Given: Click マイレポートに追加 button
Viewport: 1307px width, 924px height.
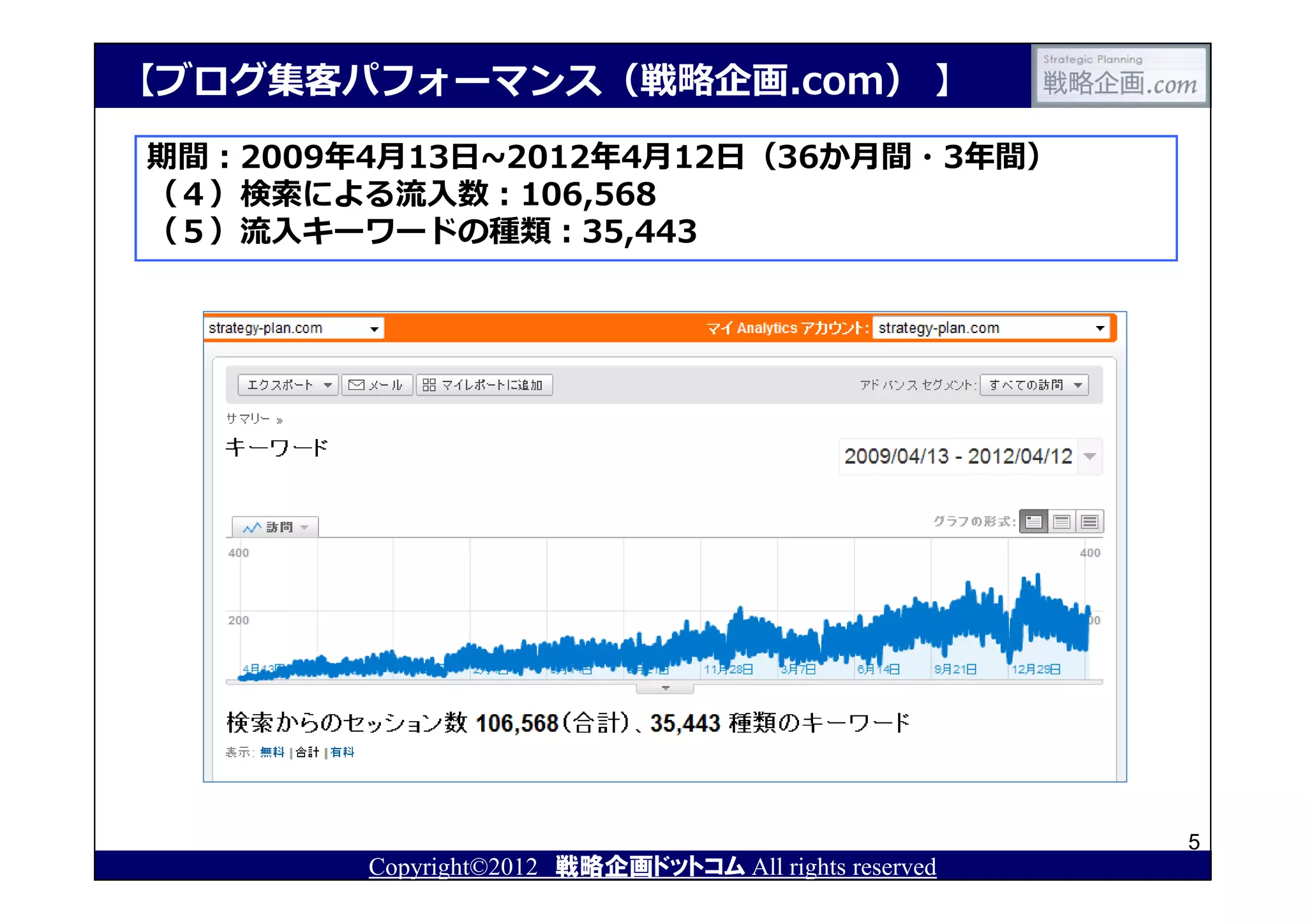Looking at the screenshot, I should click(484, 385).
